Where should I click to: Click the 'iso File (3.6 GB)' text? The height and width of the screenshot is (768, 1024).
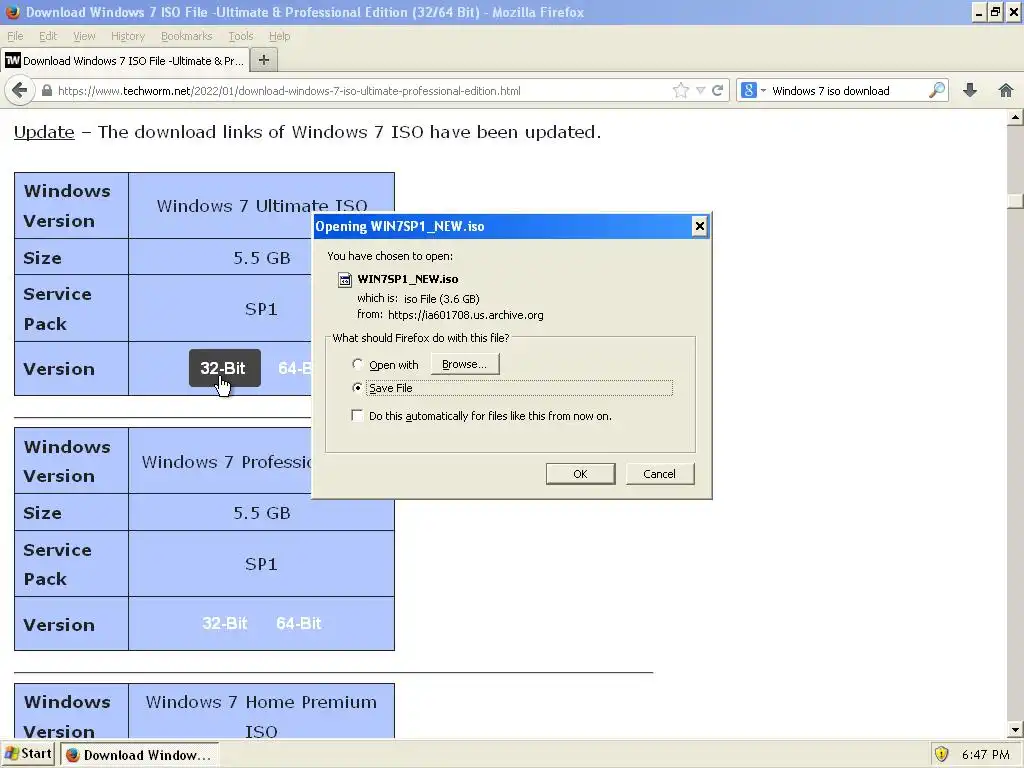pyautogui.click(x=441, y=298)
